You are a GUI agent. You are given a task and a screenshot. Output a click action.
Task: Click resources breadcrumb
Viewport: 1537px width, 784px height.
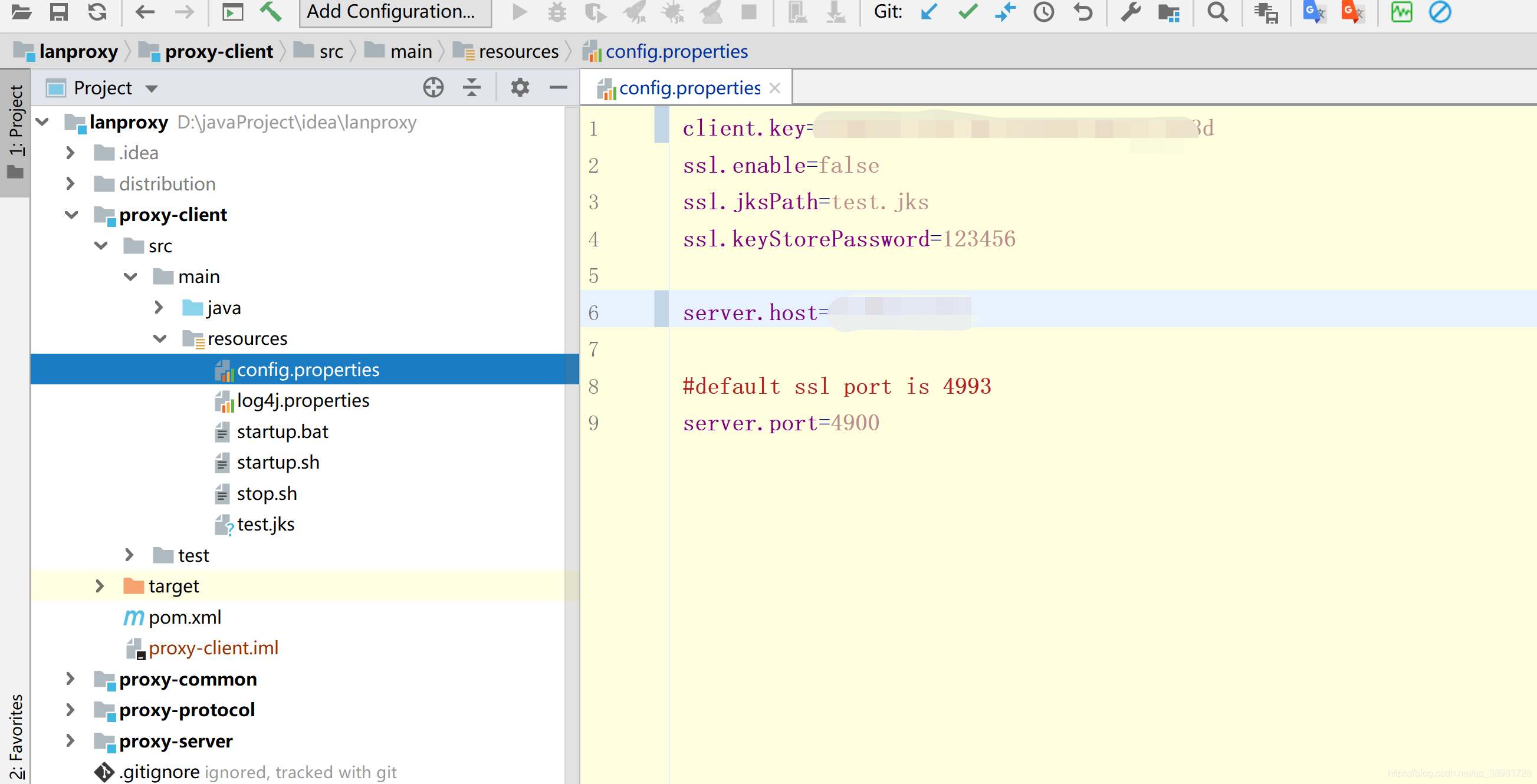tap(506, 51)
